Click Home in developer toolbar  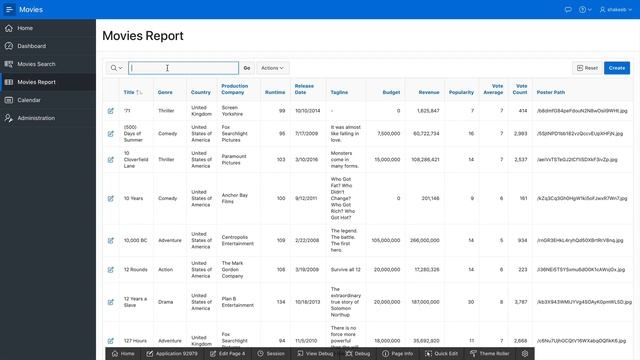click(123, 353)
